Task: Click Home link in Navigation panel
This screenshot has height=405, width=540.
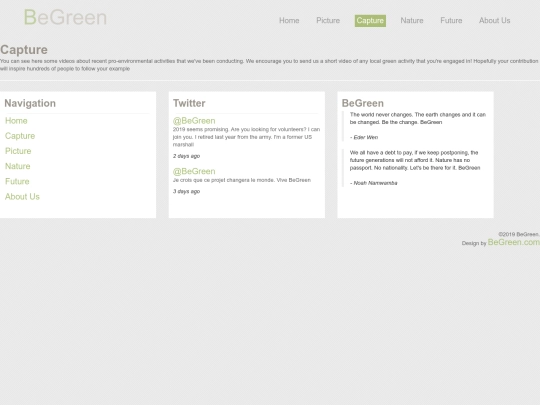Action: point(16,121)
